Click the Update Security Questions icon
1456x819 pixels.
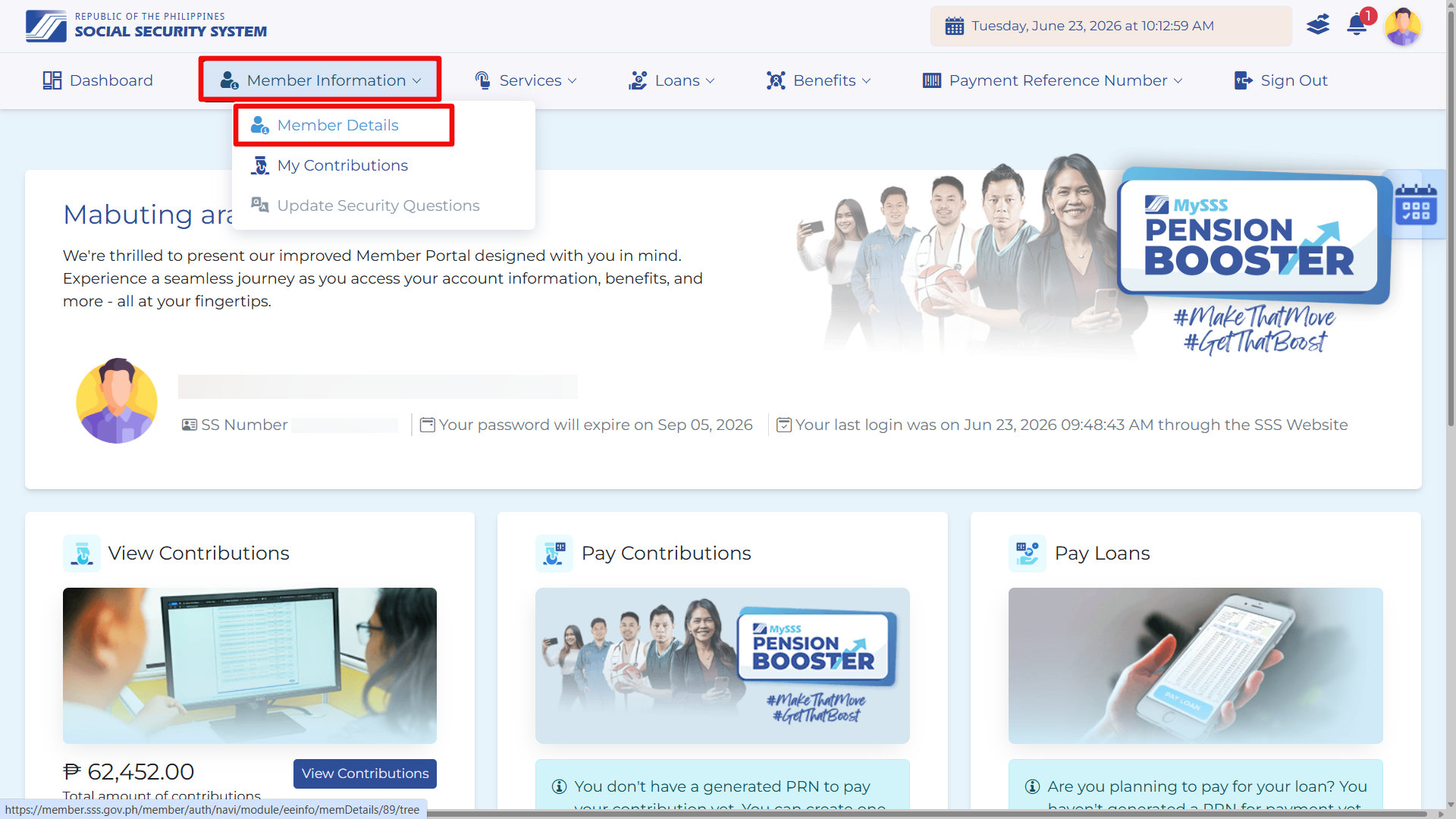pyautogui.click(x=259, y=205)
